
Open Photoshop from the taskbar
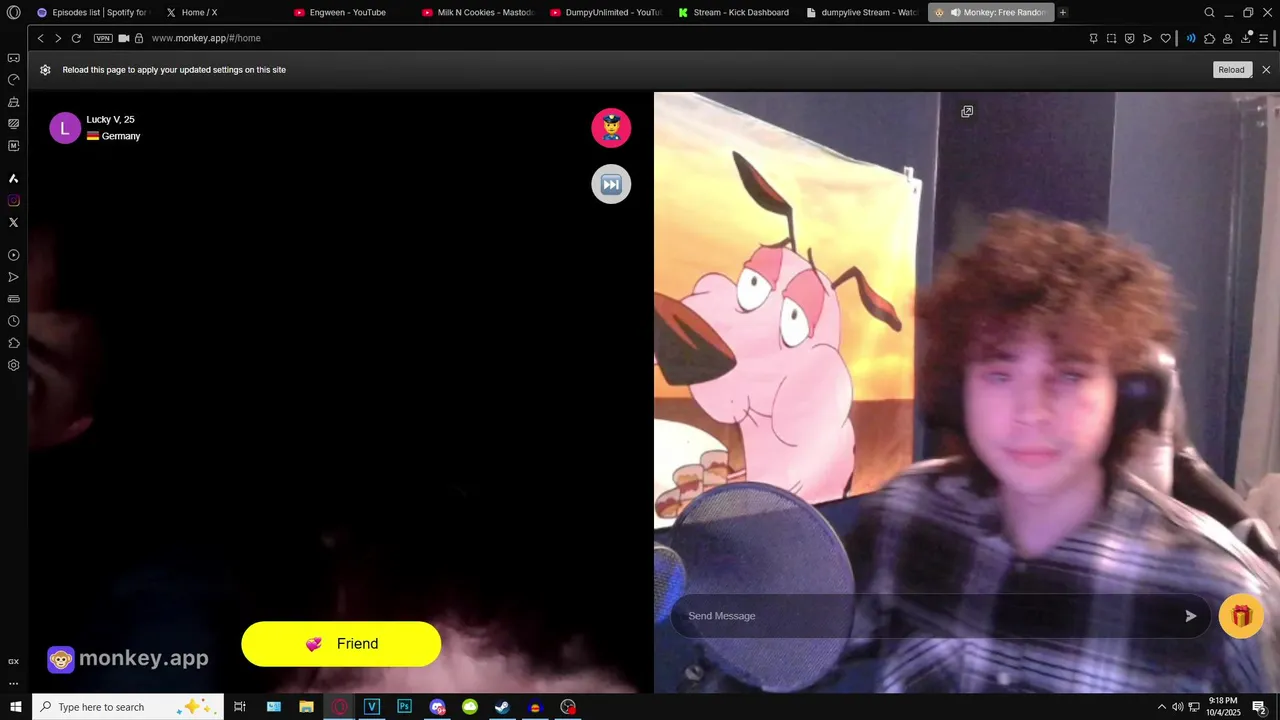404,707
